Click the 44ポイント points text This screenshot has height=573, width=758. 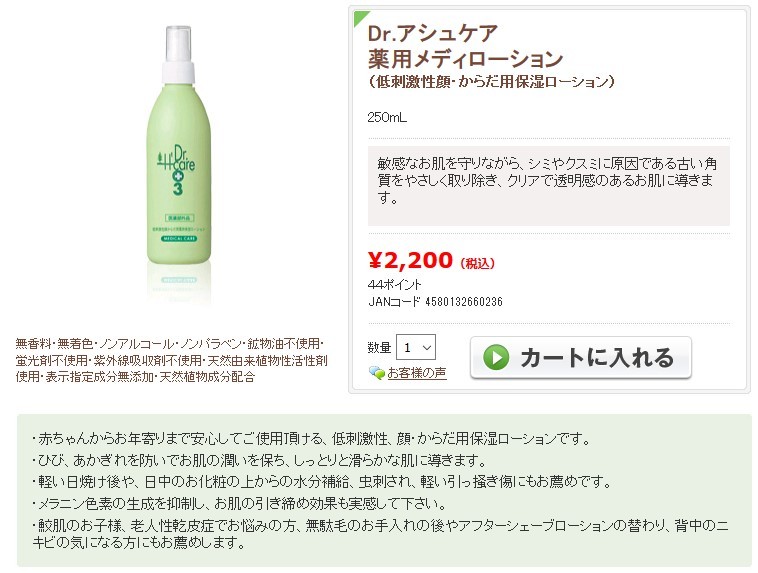pos(394,284)
